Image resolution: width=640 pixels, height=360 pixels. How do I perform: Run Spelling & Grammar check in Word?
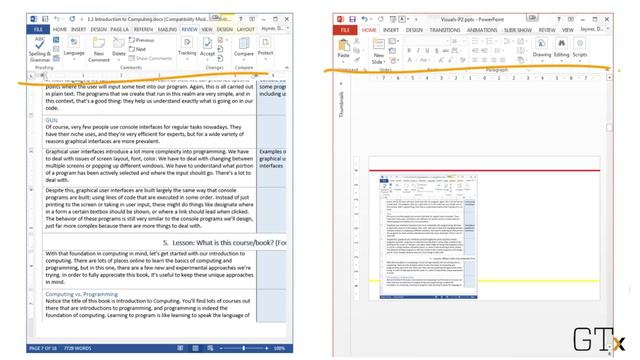click(x=40, y=49)
